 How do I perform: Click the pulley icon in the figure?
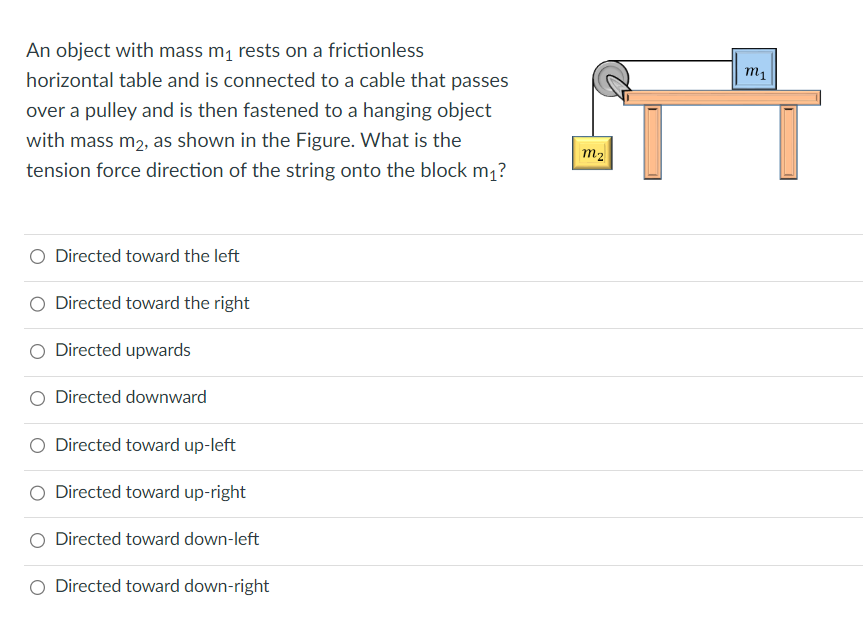pos(611,77)
